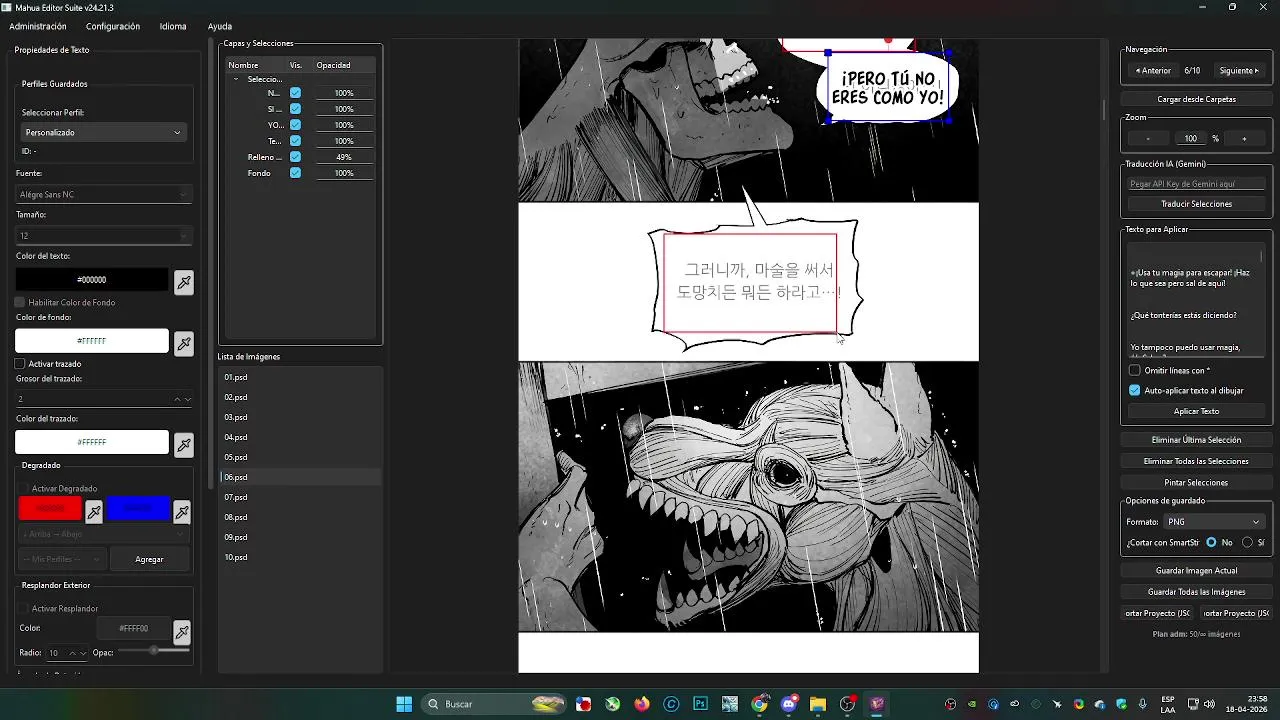
Task: Click the microphone tray icon
Action: point(1143,704)
